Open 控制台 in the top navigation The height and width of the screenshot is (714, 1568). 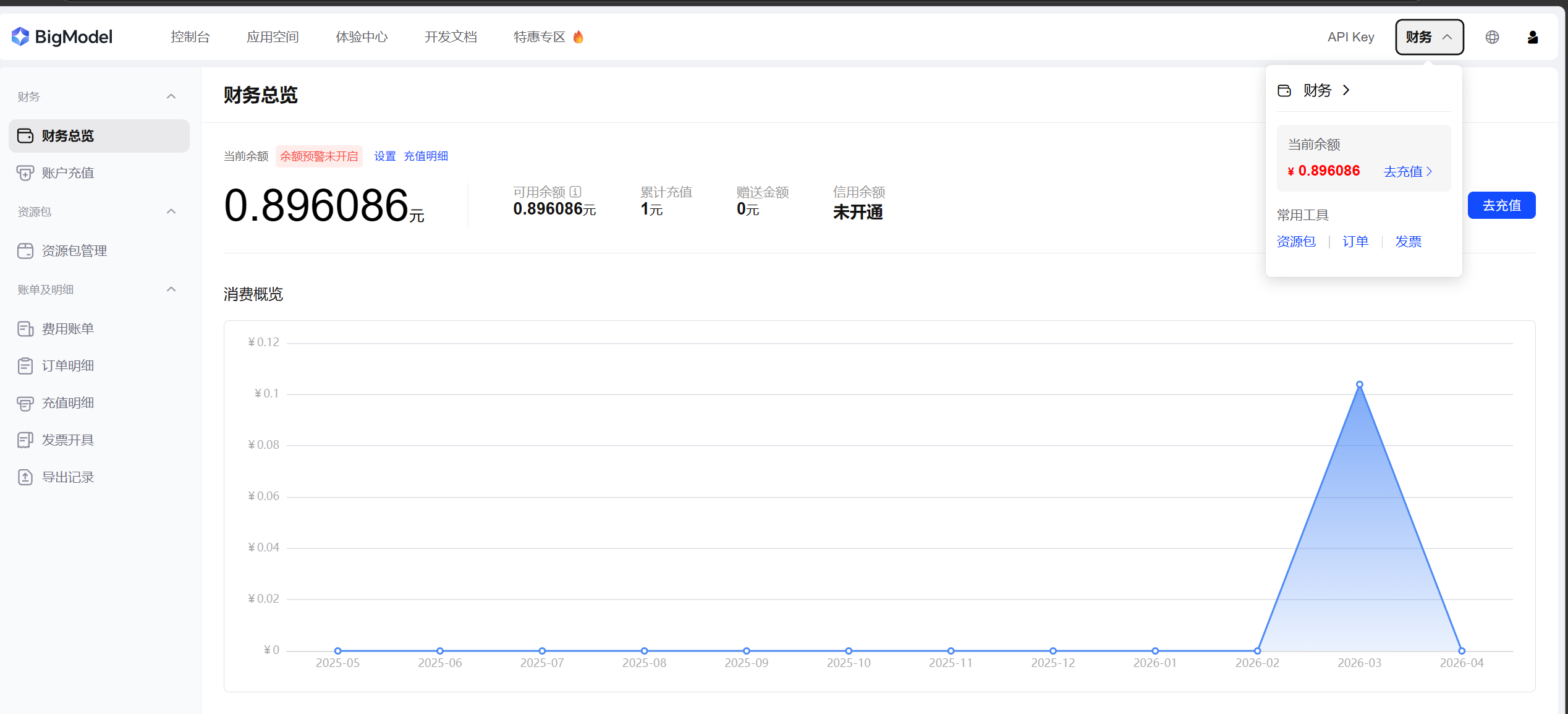click(x=190, y=37)
